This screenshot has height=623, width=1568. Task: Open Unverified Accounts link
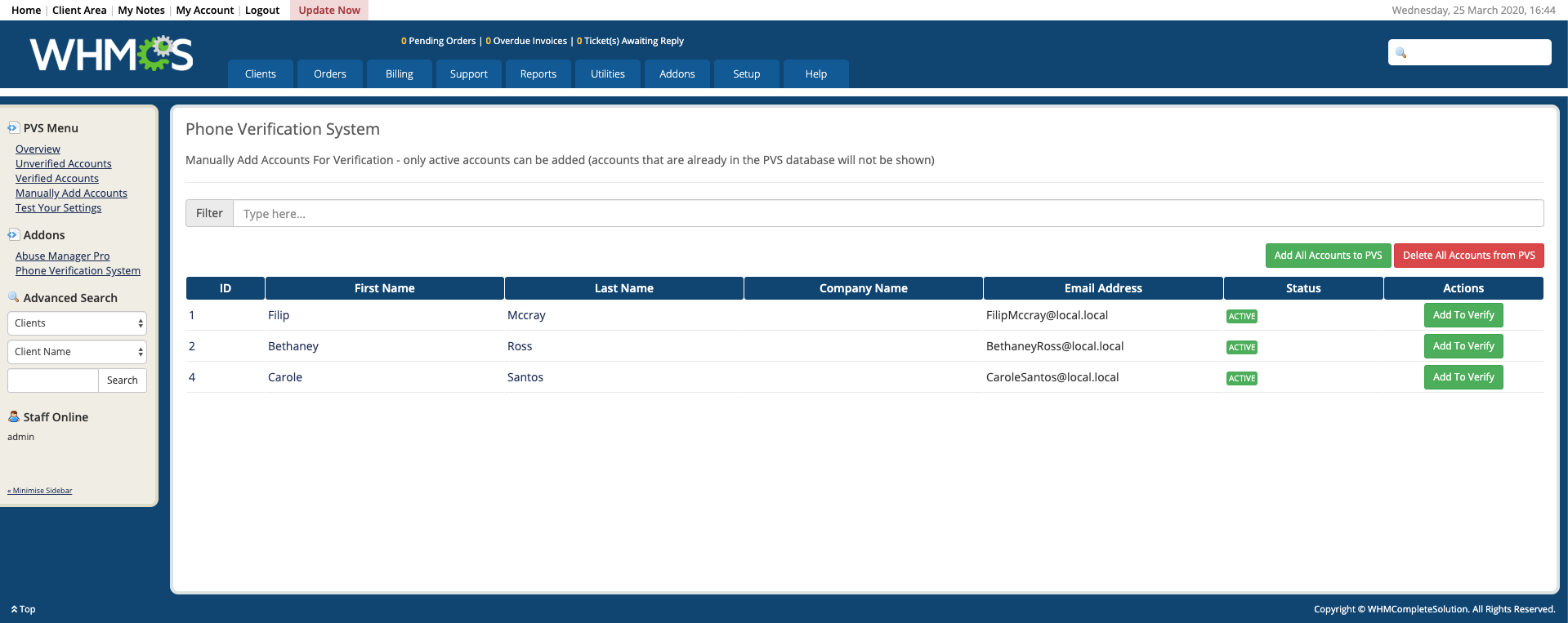pyautogui.click(x=64, y=163)
